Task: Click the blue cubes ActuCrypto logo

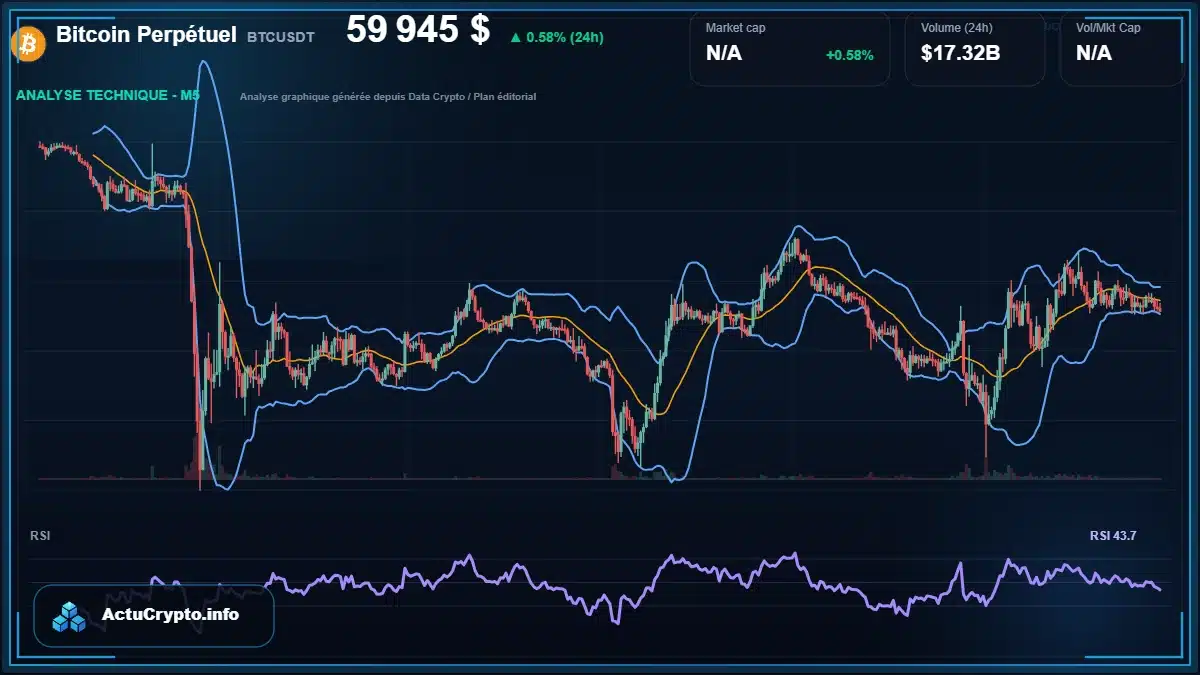Action: pyautogui.click(x=70, y=616)
